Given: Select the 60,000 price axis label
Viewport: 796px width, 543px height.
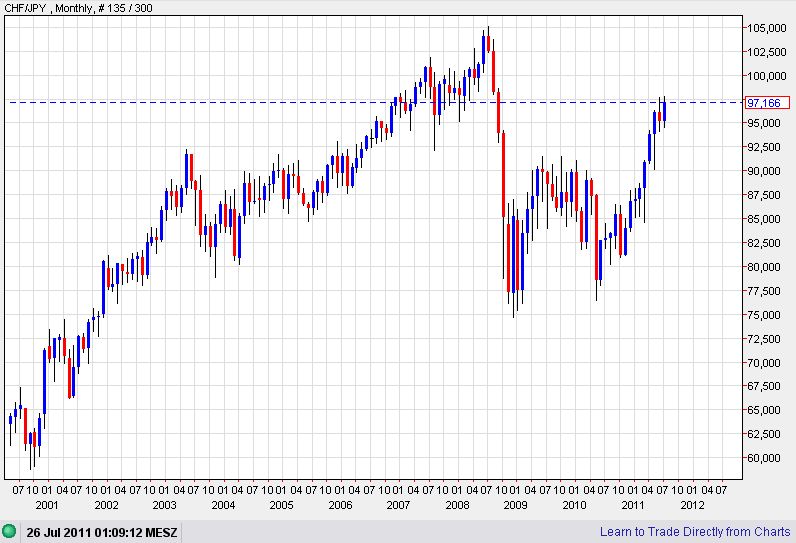Looking at the screenshot, I should [x=764, y=458].
